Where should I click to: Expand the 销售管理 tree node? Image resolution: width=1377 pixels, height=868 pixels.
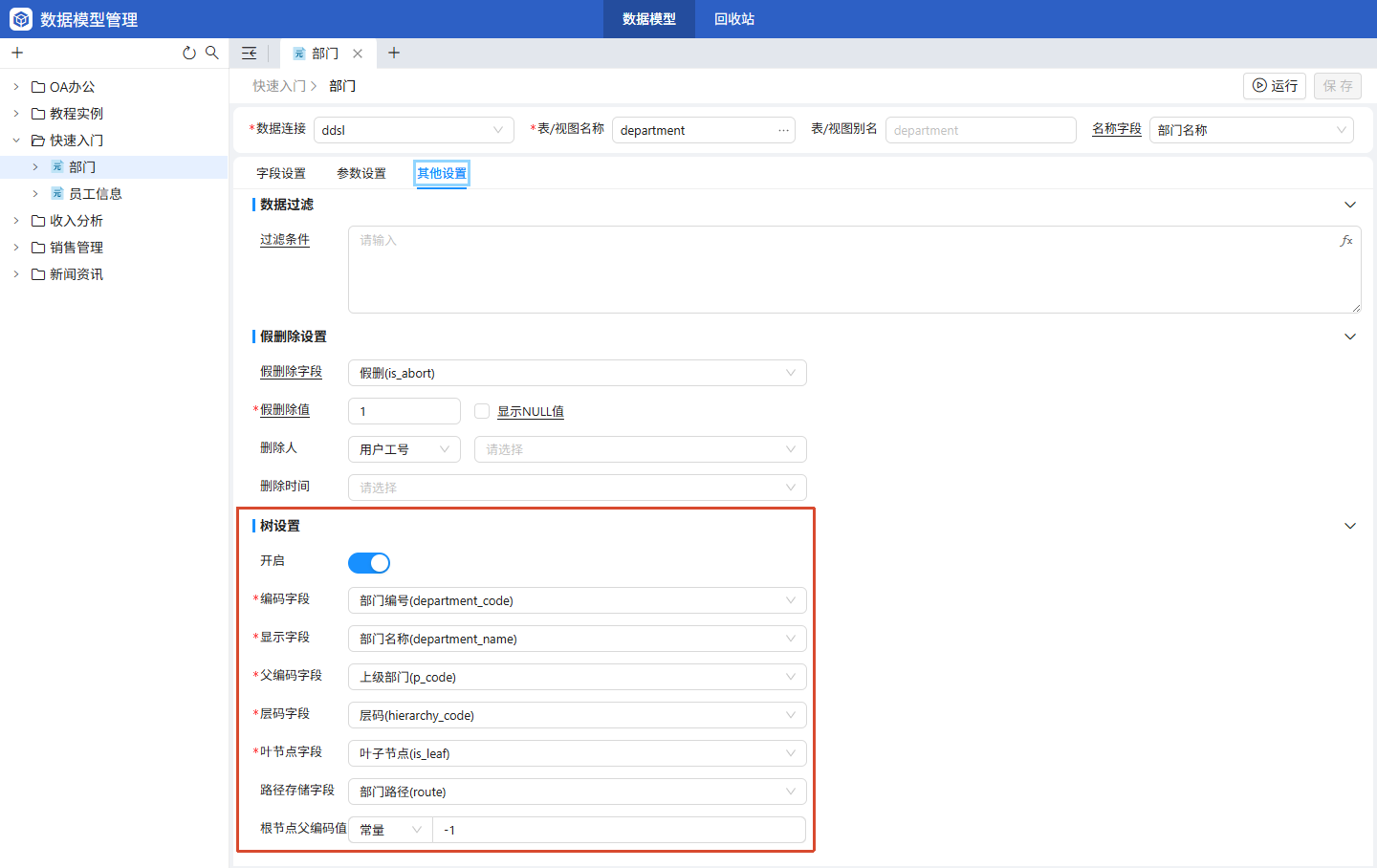(16, 248)
